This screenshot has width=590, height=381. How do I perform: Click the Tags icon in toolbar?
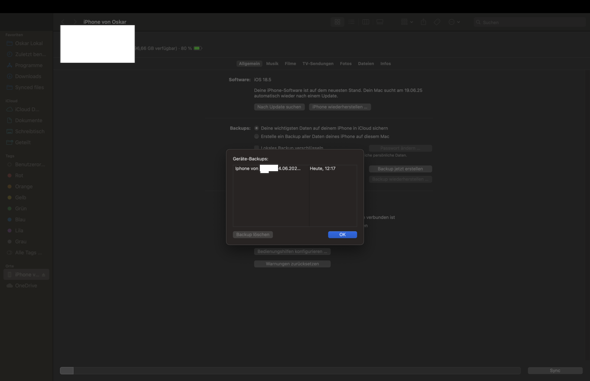tap(437, 22)
